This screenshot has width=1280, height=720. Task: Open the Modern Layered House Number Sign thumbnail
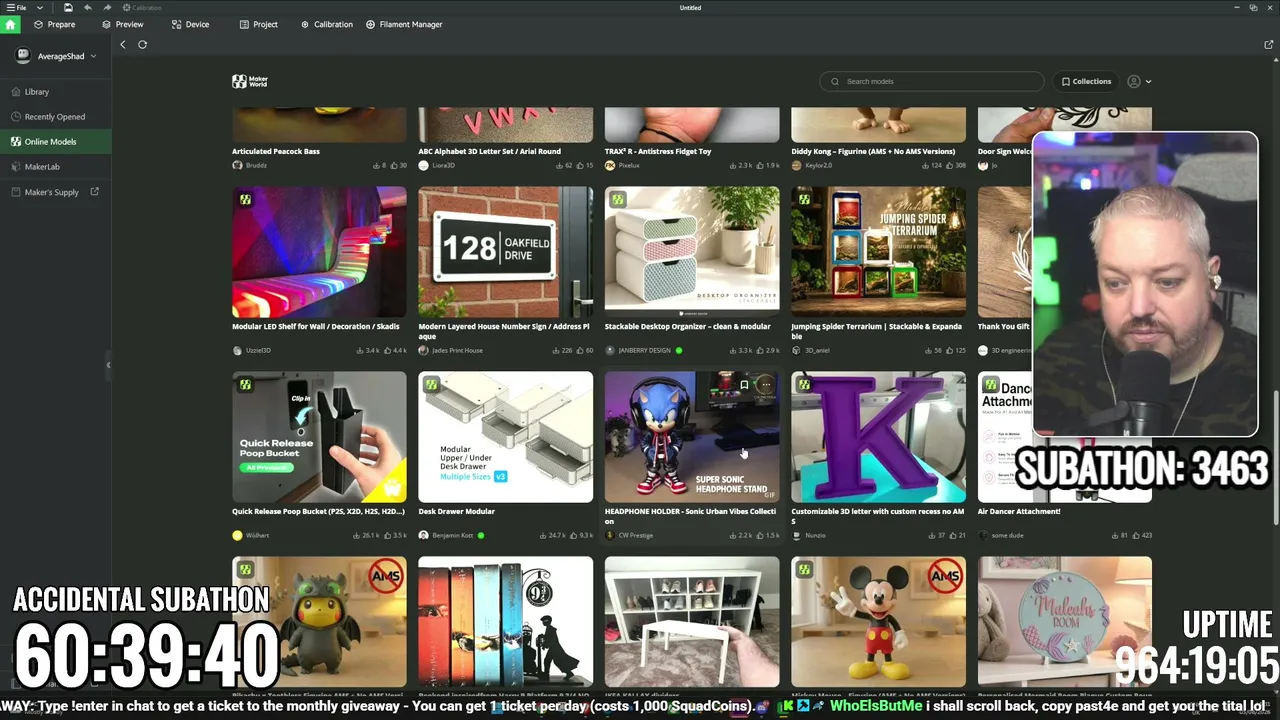coord(505,252)
